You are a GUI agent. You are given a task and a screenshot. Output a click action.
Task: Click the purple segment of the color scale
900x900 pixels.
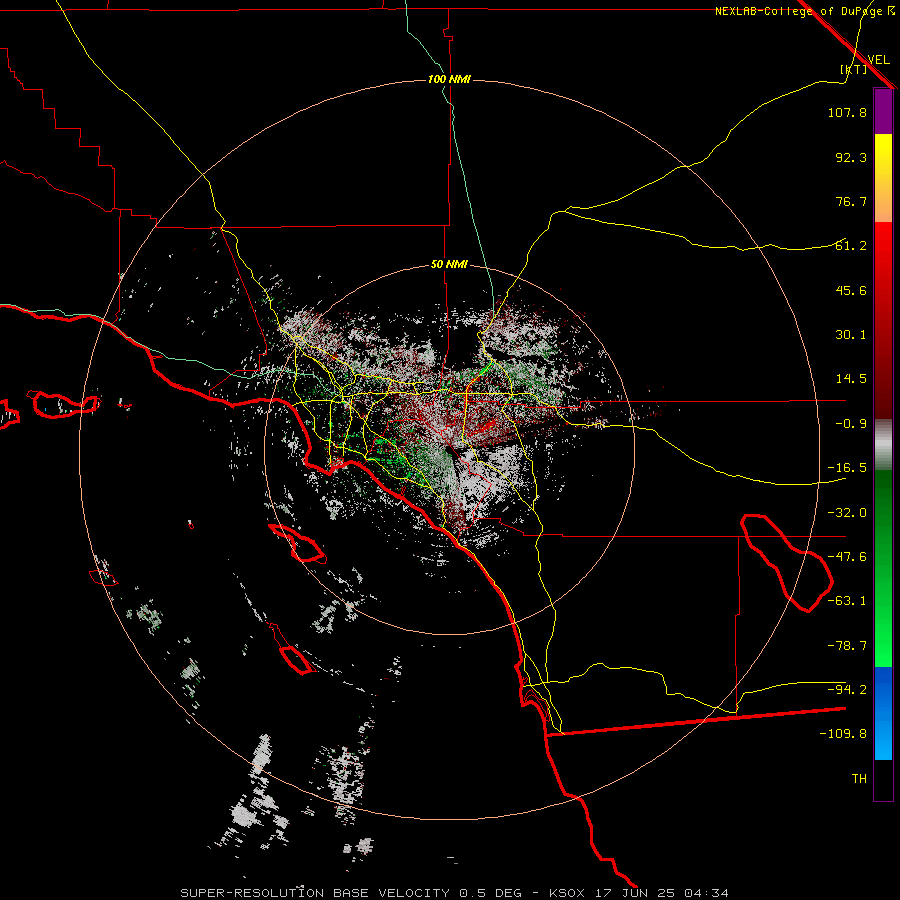pyautogui.click(x=883, y=111)
